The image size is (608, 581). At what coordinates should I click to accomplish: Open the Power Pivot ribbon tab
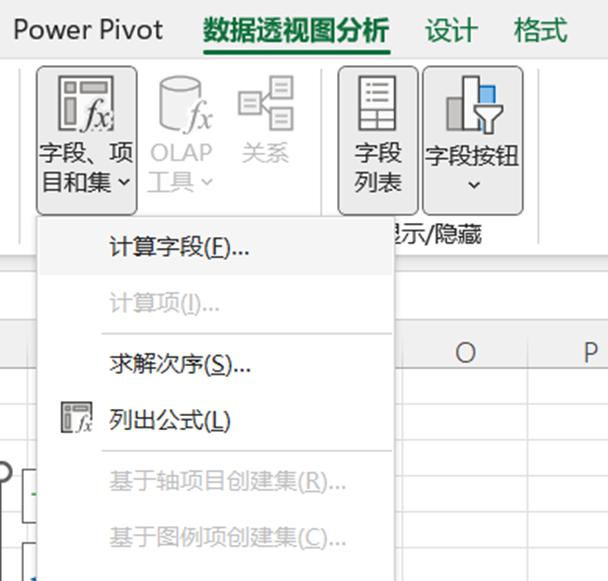coord(88,30)
